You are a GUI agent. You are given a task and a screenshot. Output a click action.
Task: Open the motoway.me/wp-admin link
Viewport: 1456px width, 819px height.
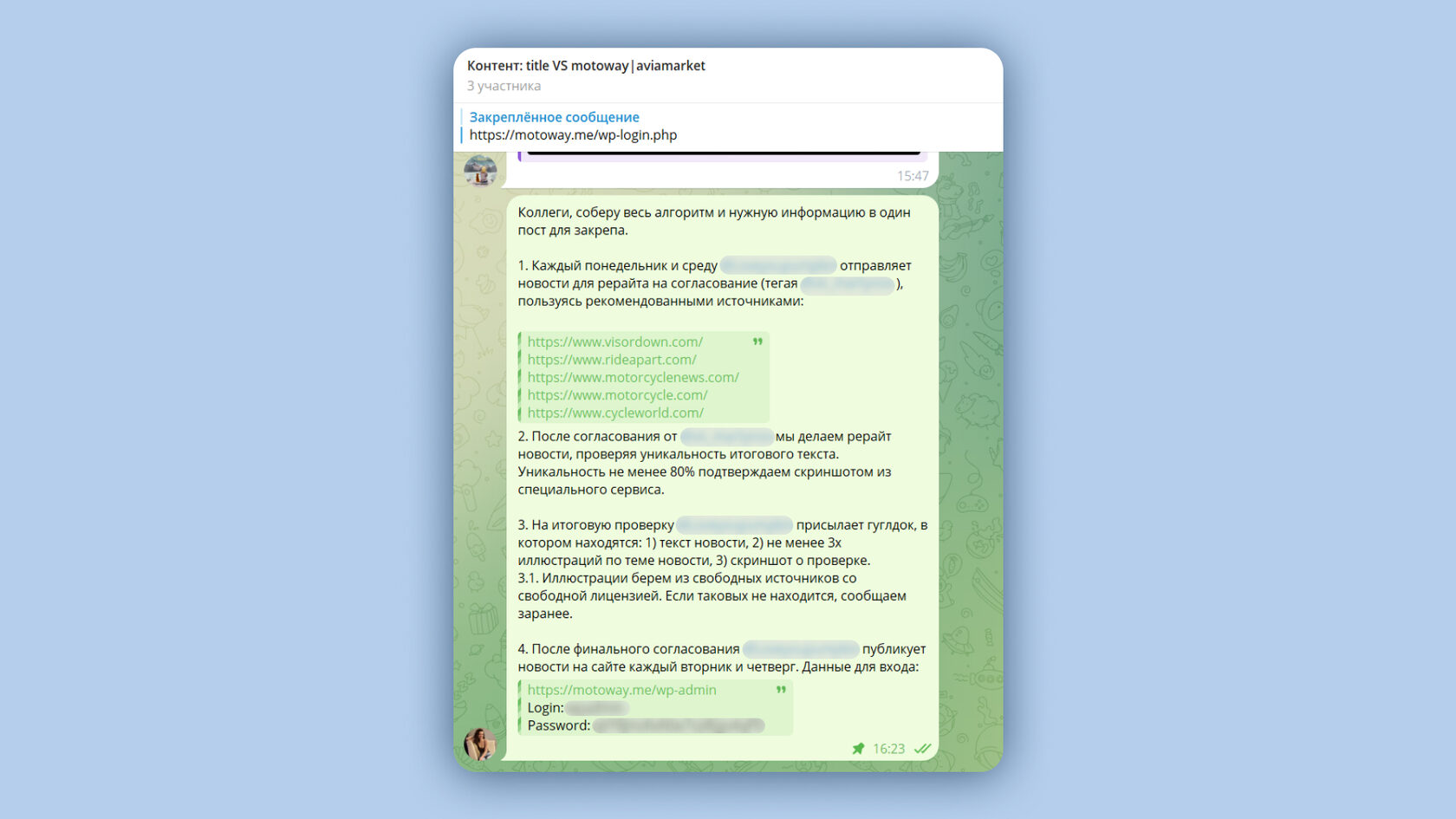[x=621, y=690]
